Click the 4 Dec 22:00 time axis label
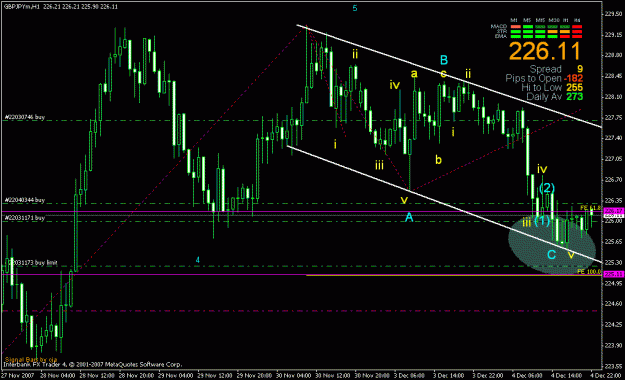The height and width of the screenshot is (380, 625). pos(605,376)
